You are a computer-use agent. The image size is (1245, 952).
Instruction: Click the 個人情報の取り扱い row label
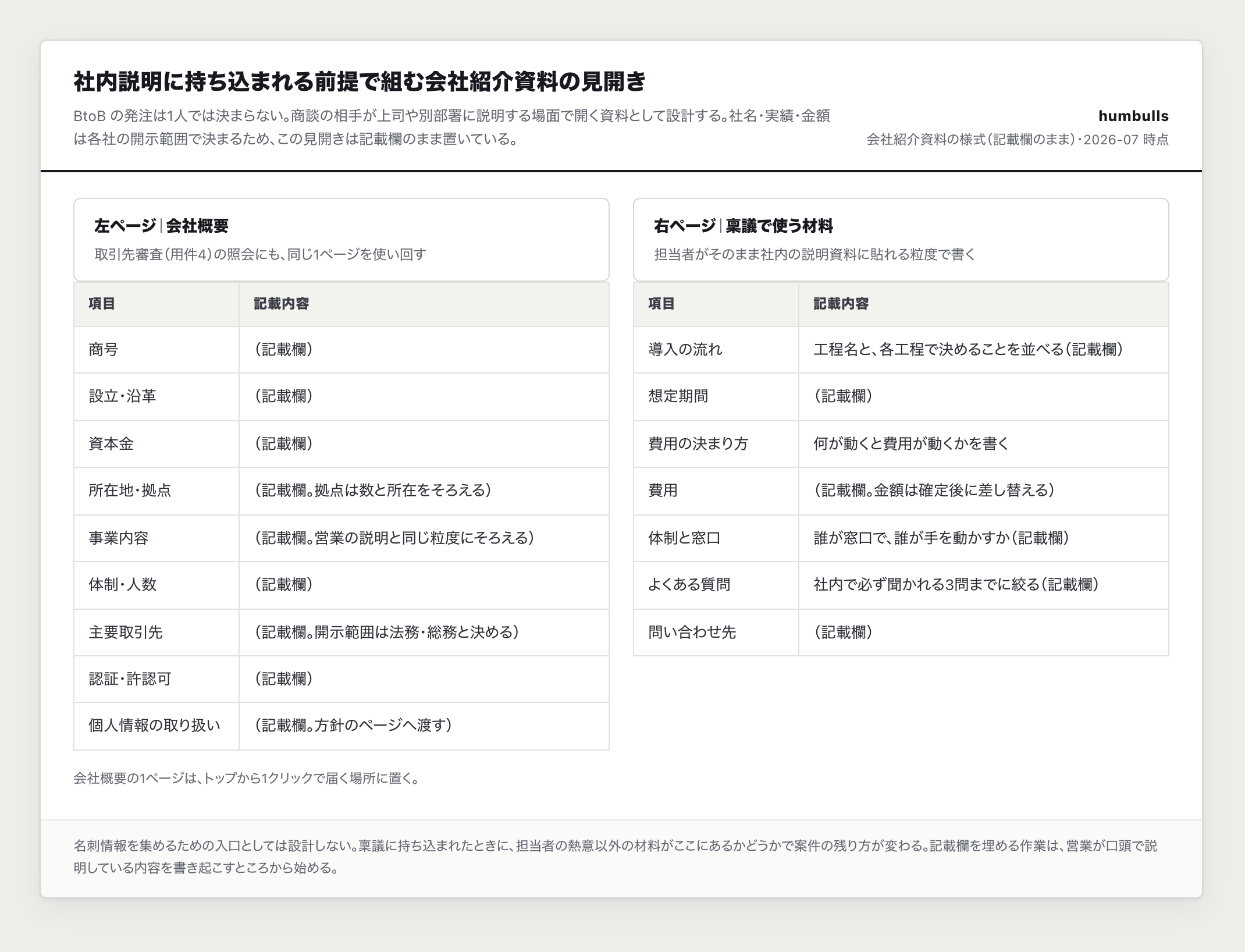(155, 726)
